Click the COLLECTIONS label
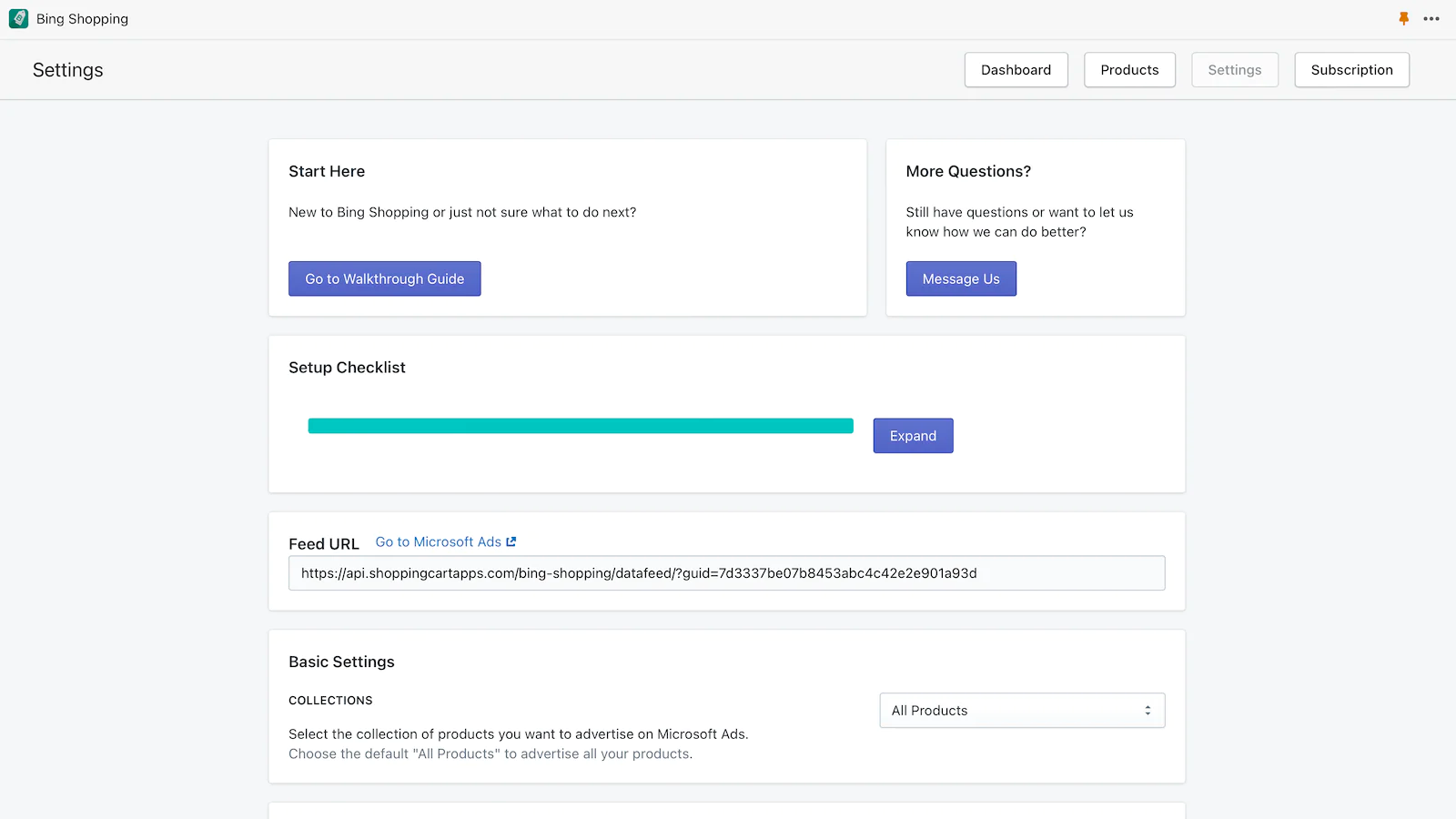 coord(330,701)
